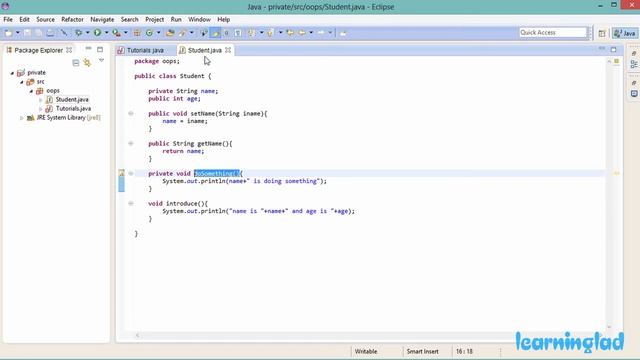The height and width of the screenshot is (360, 640).
Task: Click the Save toolbar icon
Action: (27, 33)
